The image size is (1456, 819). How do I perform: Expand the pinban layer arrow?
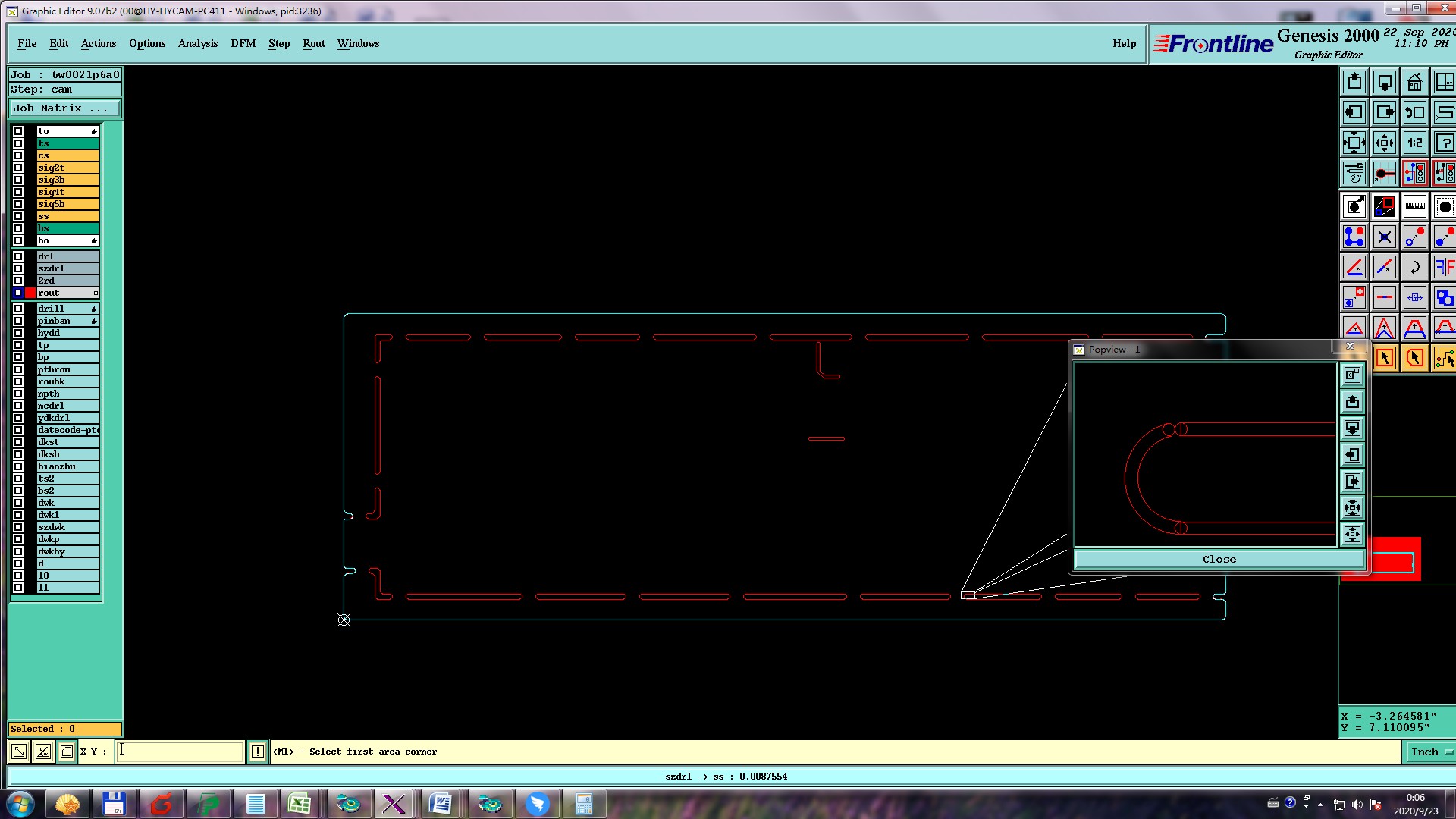click(x=94, y=321)
